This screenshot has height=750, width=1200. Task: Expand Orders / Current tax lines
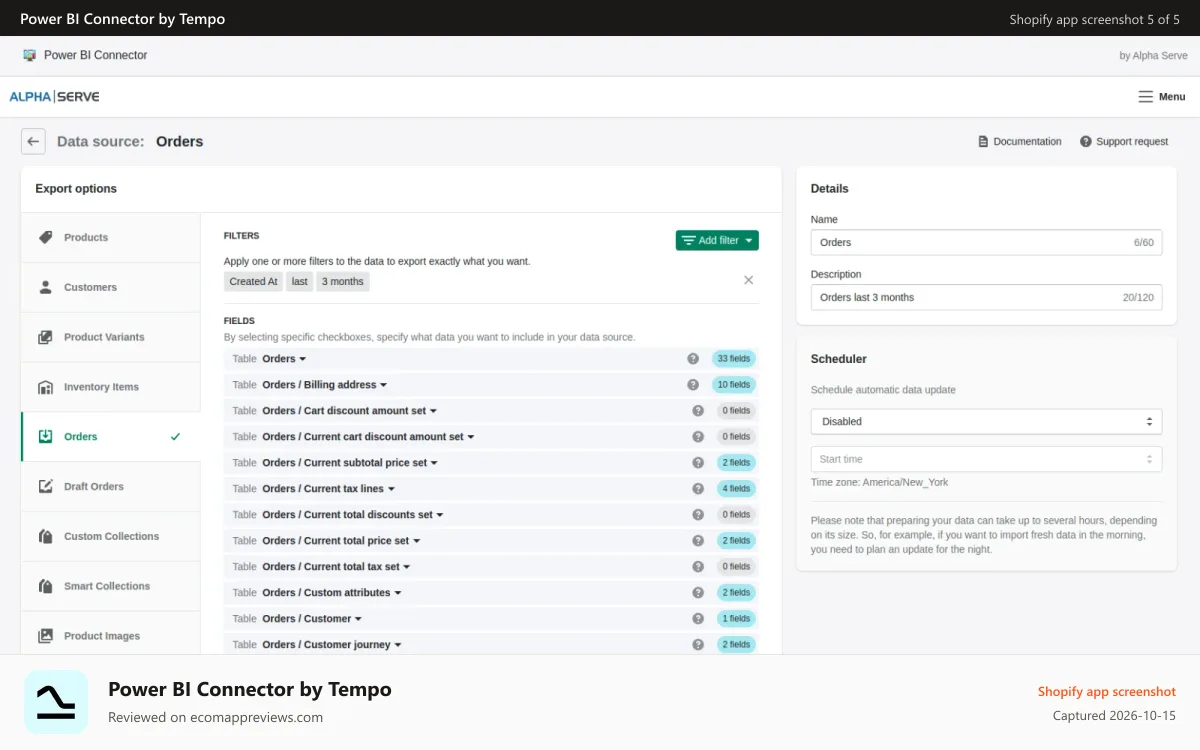[x=328, y=489]
